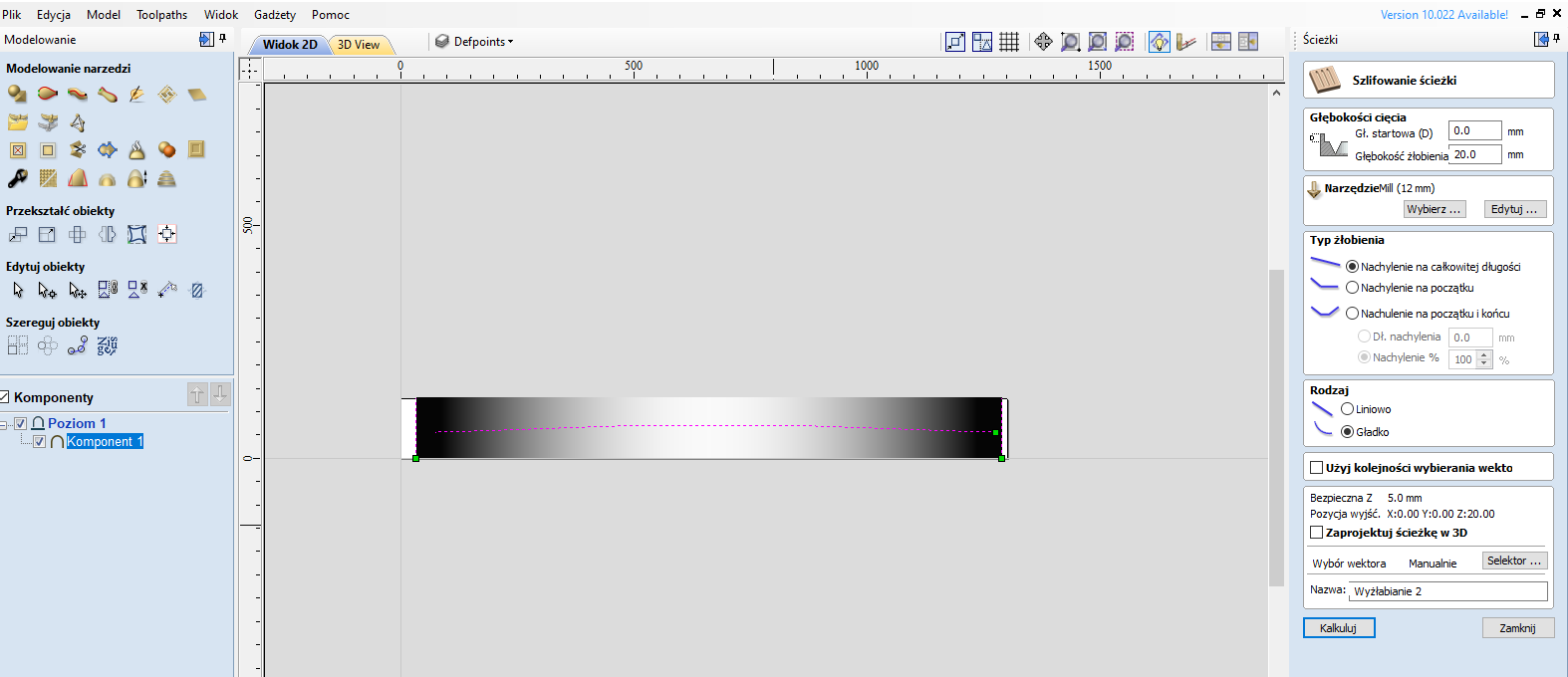Open the Version 10.022 Available link
1568x677 pixels.
[x=1443, y=15]
